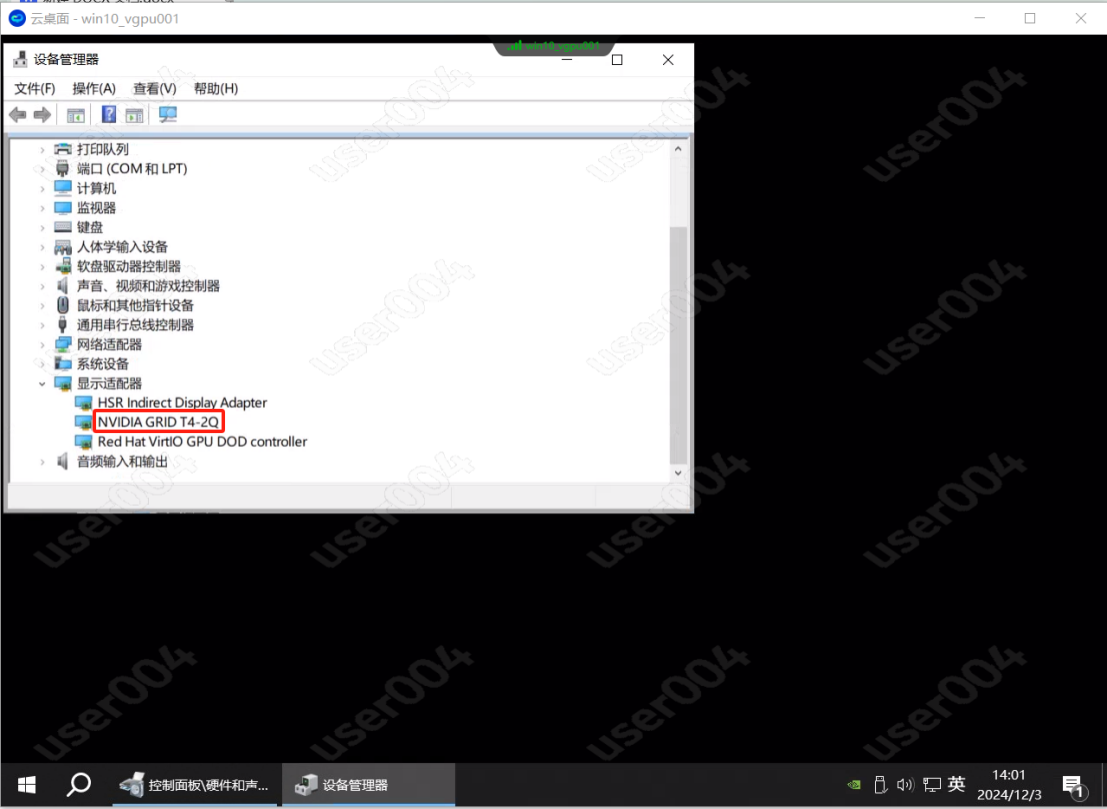Click the 端口 (COM 和 LPT) port icon
The image size is (1107, 809).
click(63, 169)
